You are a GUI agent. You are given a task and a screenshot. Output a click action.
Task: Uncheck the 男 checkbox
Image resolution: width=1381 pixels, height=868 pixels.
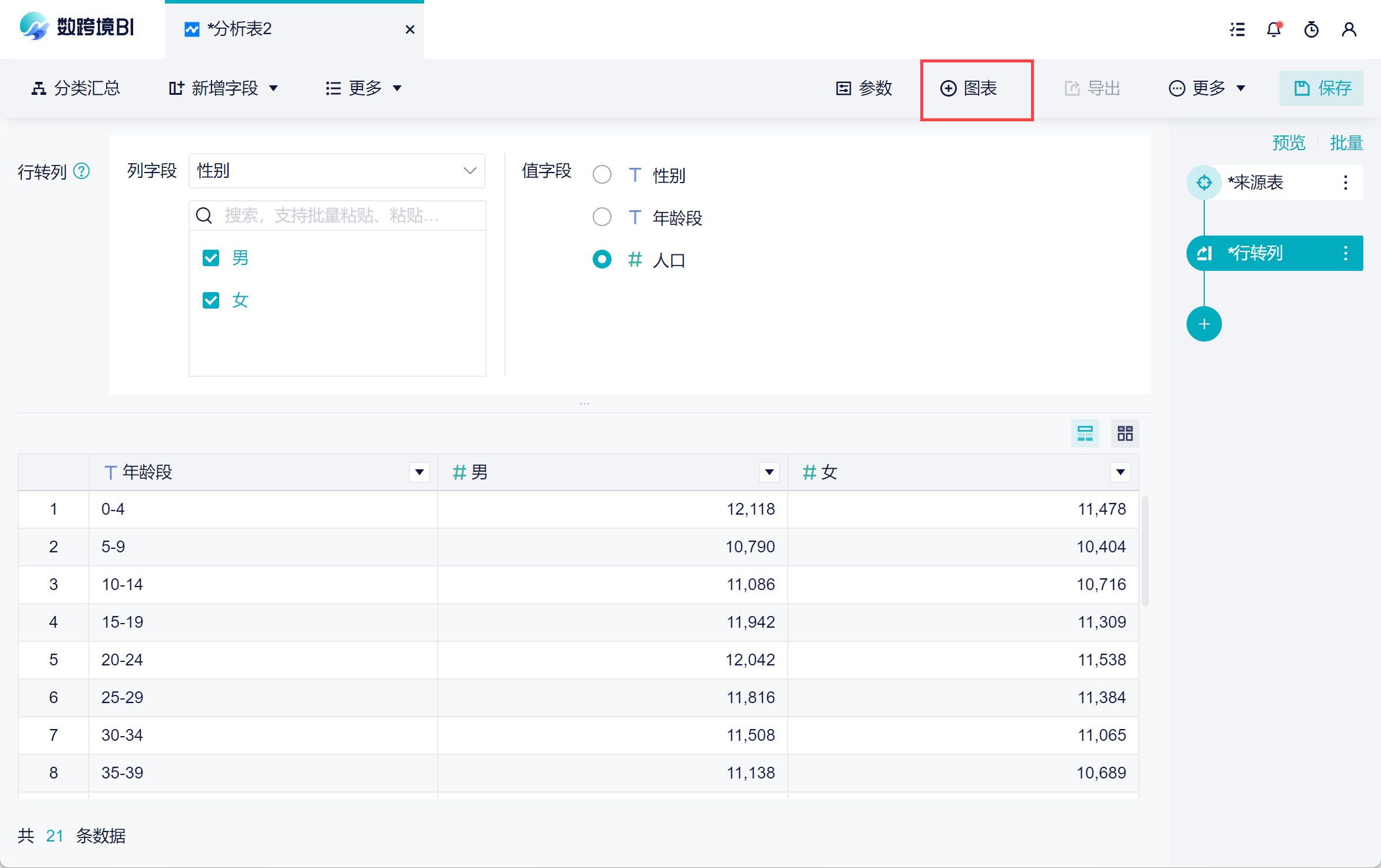[x=211, y=258]
